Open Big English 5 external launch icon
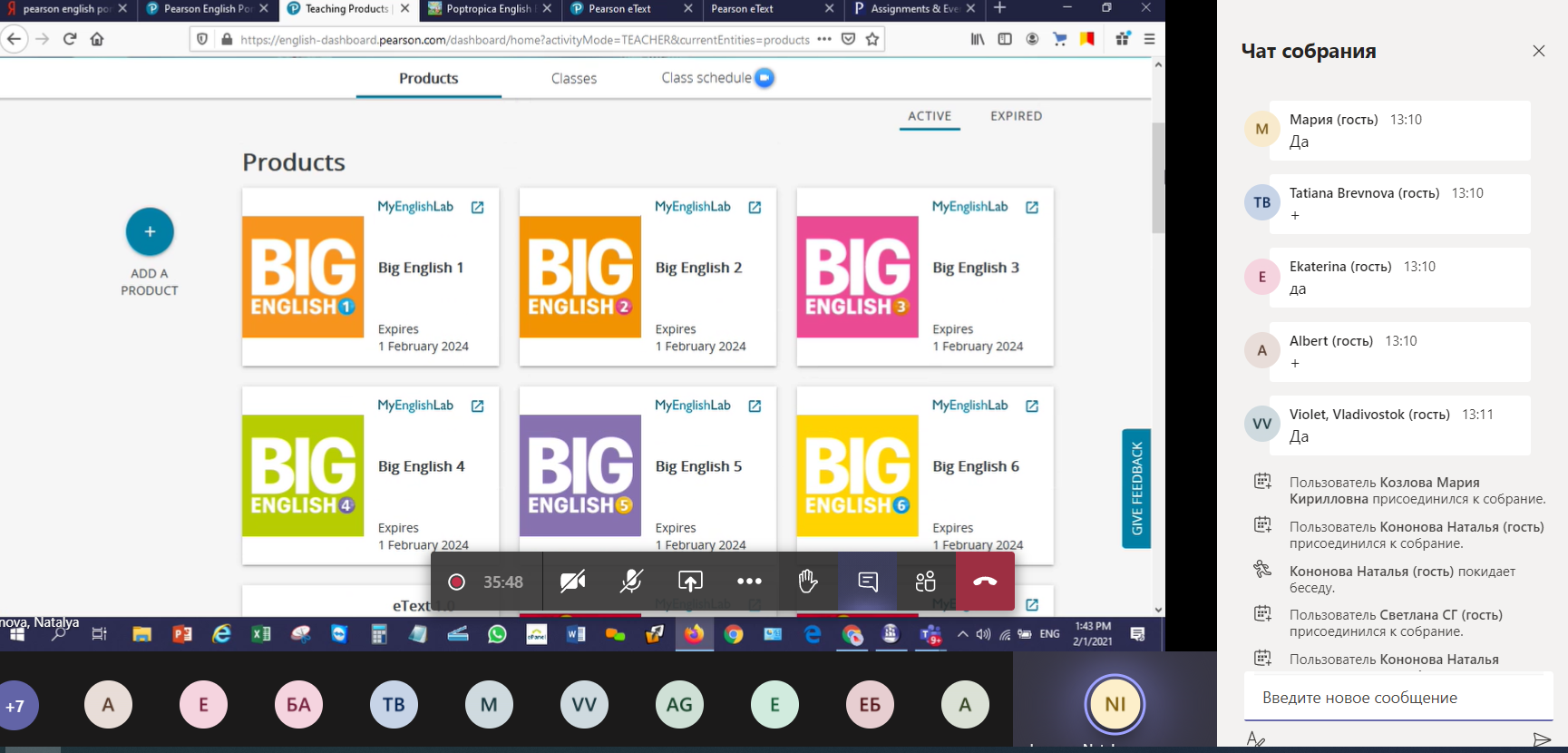The height and width of the screenshot is (753, 1568). (755, 406)
